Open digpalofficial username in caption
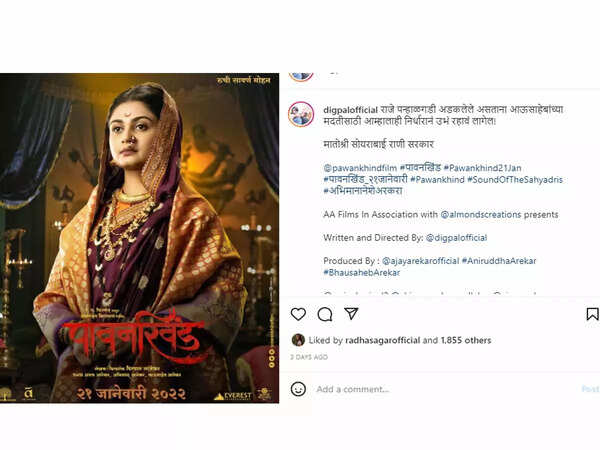Screen dimensions: 600x450 [x=351, y=110]
